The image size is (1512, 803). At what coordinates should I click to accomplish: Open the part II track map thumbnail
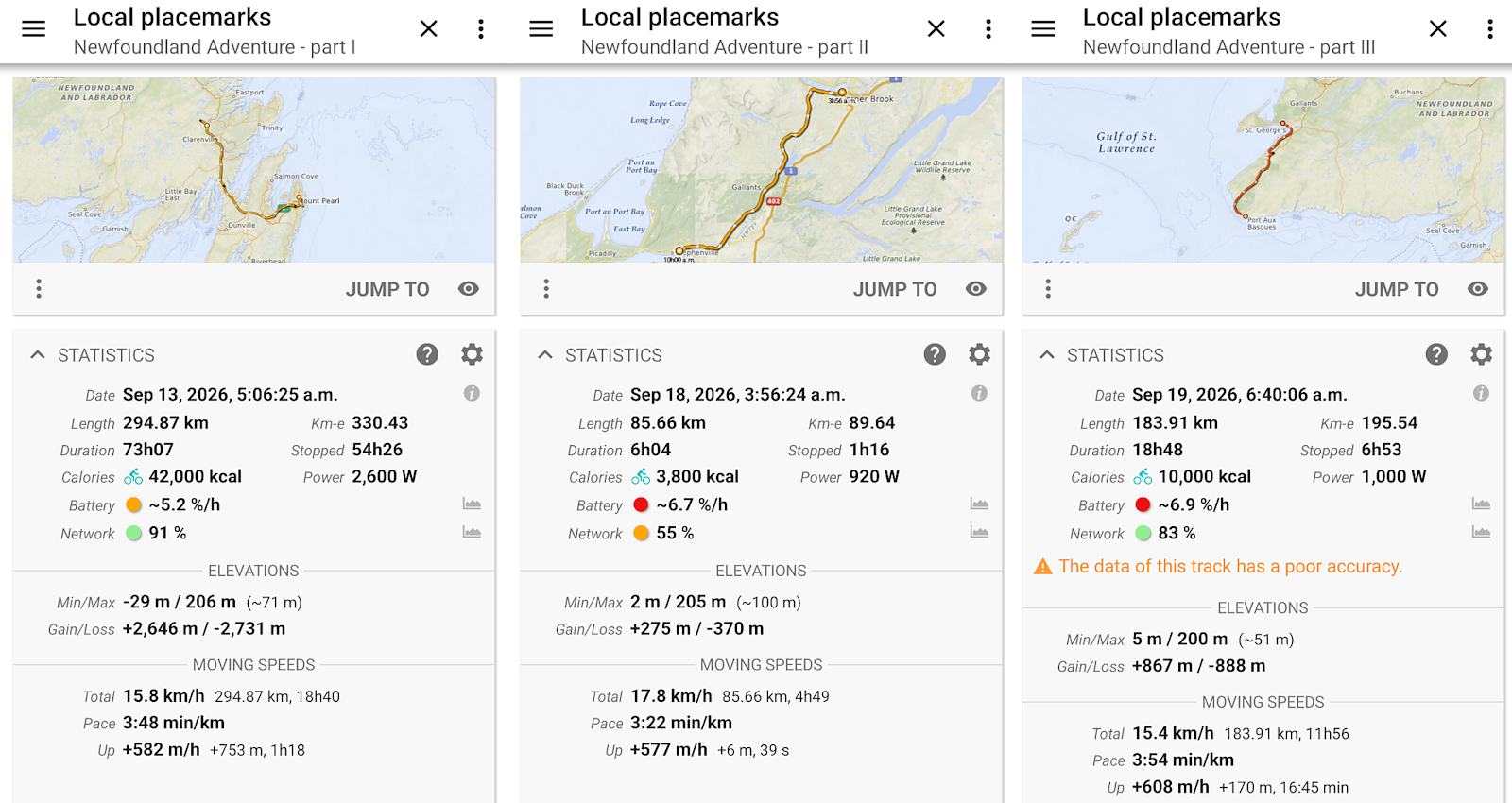click(762, 170)
